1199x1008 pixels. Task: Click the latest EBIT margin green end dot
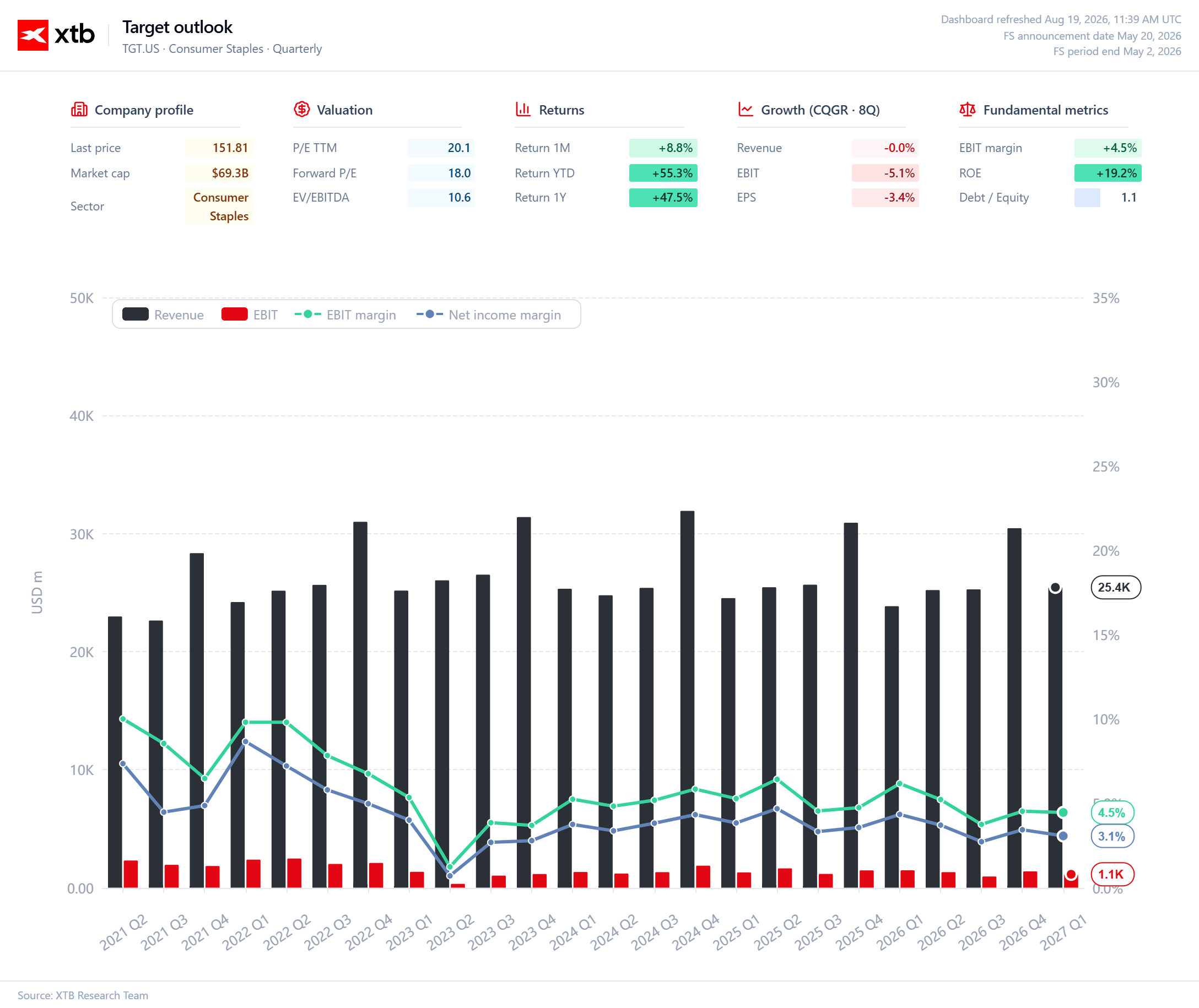click(x=1063, y=812)
